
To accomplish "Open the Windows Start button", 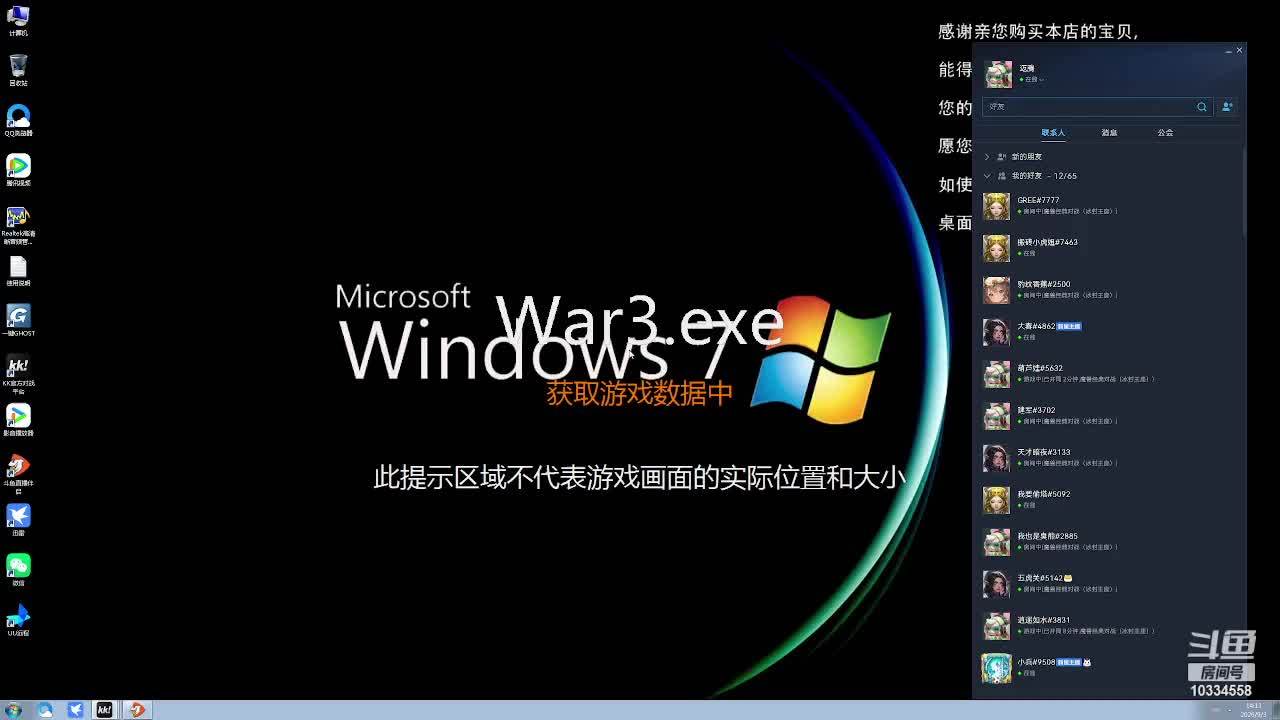I will pos(14,710).
